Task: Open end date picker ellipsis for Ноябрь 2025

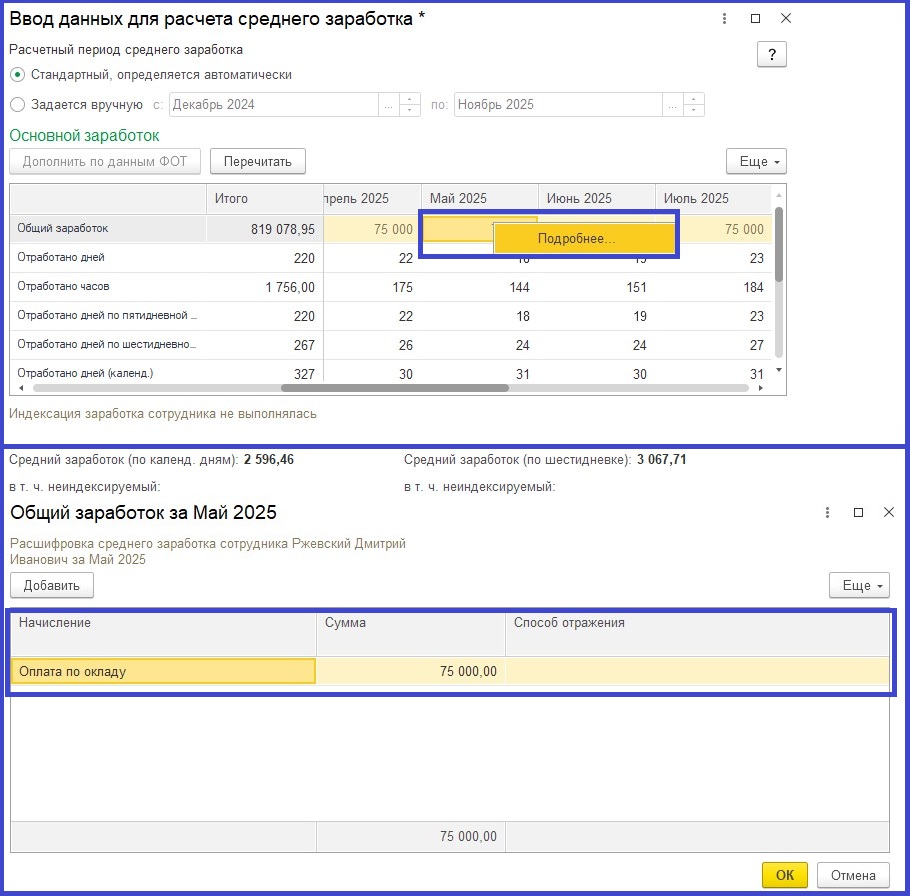Action: point(672,105)
